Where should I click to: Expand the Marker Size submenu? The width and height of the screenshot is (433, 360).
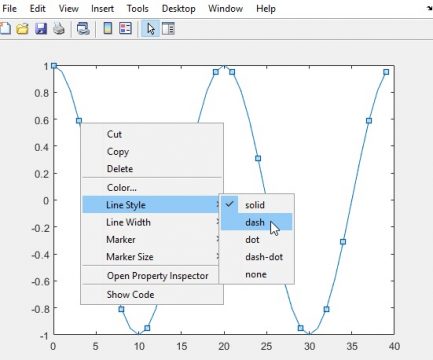152,257
